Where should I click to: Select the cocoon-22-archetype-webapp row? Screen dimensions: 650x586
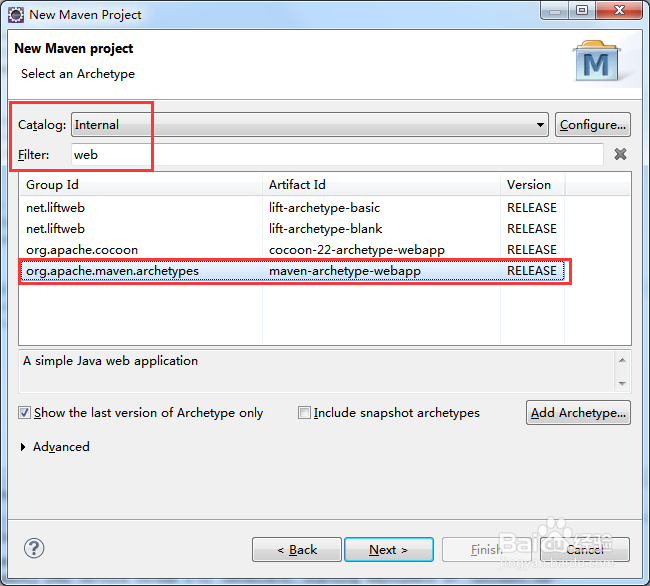point(292,250)
